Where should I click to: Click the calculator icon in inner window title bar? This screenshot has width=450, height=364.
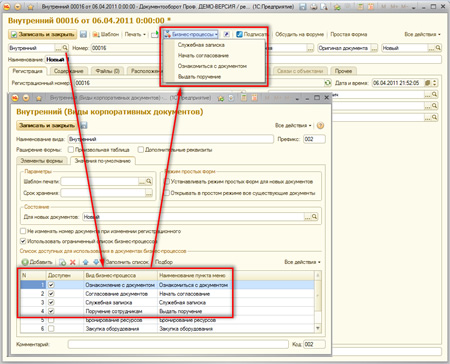pos(244,98)
